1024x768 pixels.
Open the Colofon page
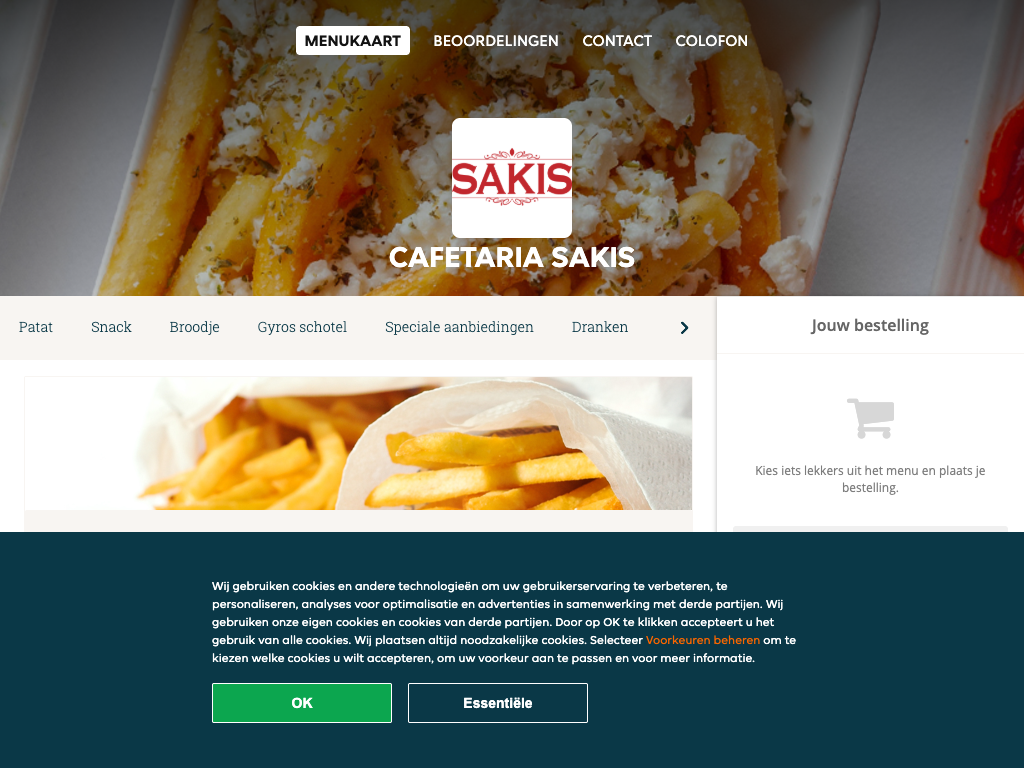click(711, 40)
